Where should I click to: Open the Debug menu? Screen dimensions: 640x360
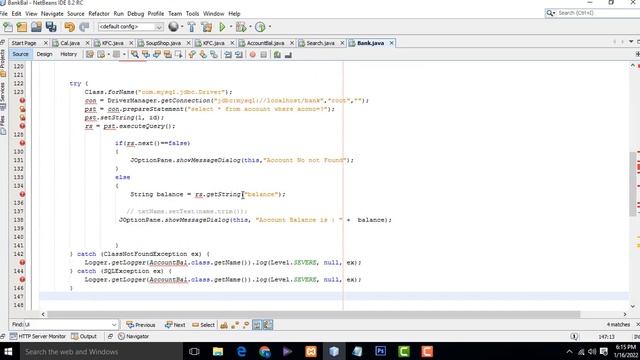(136, 13)
